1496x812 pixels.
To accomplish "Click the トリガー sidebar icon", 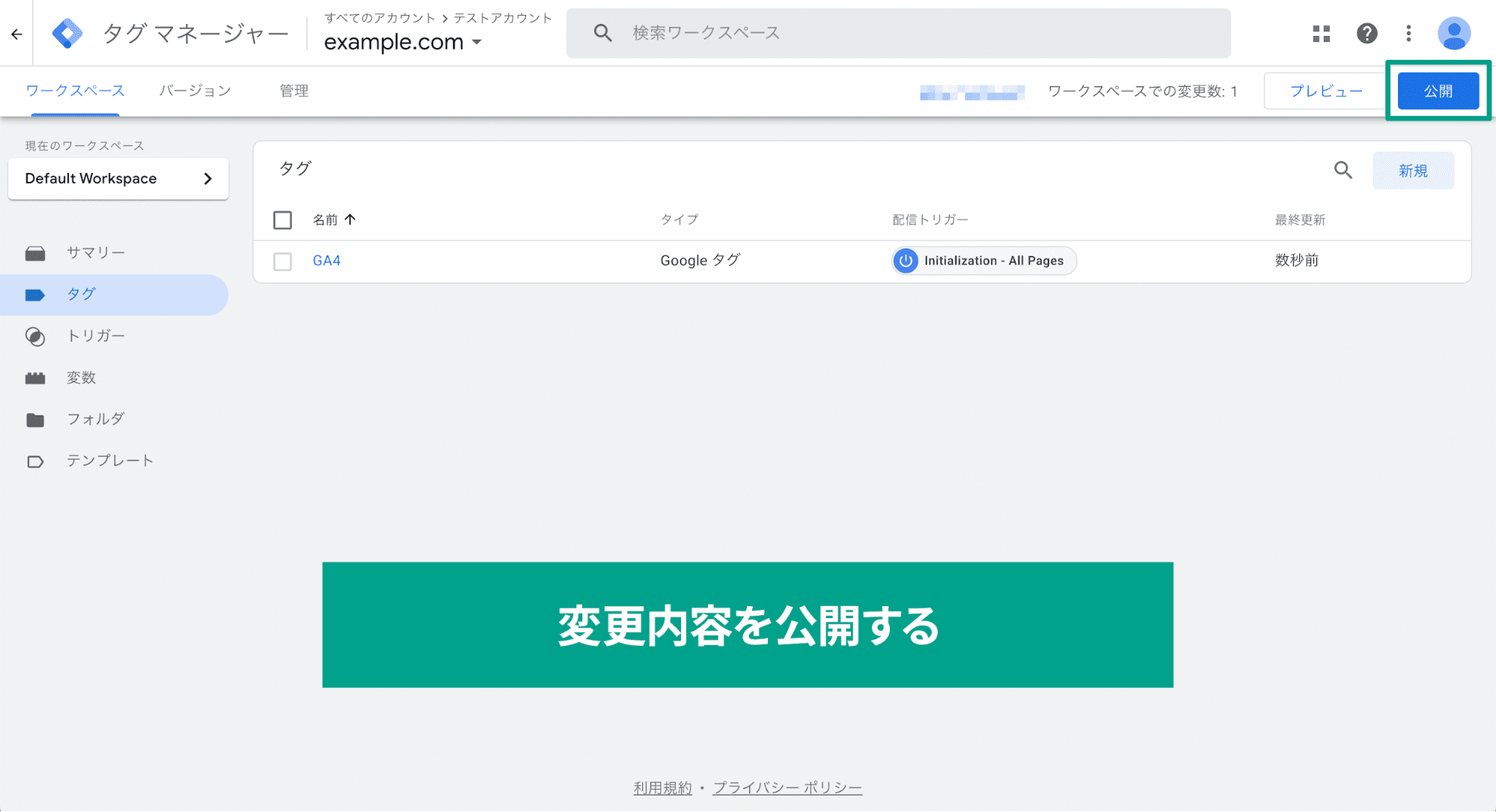I will 35,337.
